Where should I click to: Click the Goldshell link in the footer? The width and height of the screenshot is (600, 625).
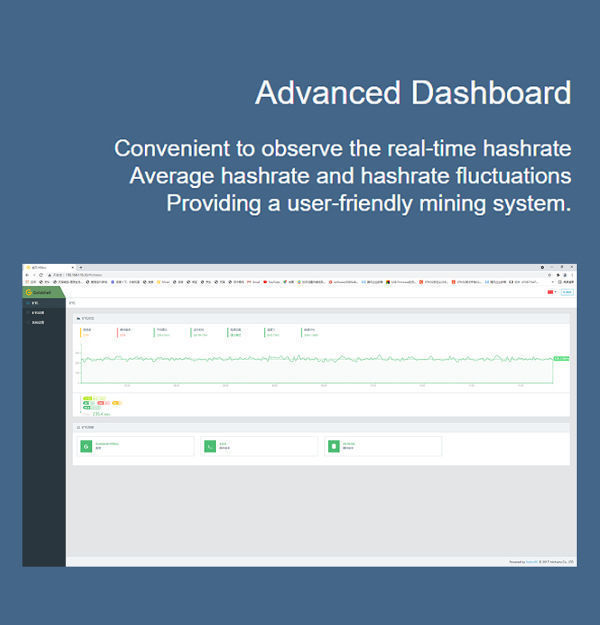(x=532, y=562)
